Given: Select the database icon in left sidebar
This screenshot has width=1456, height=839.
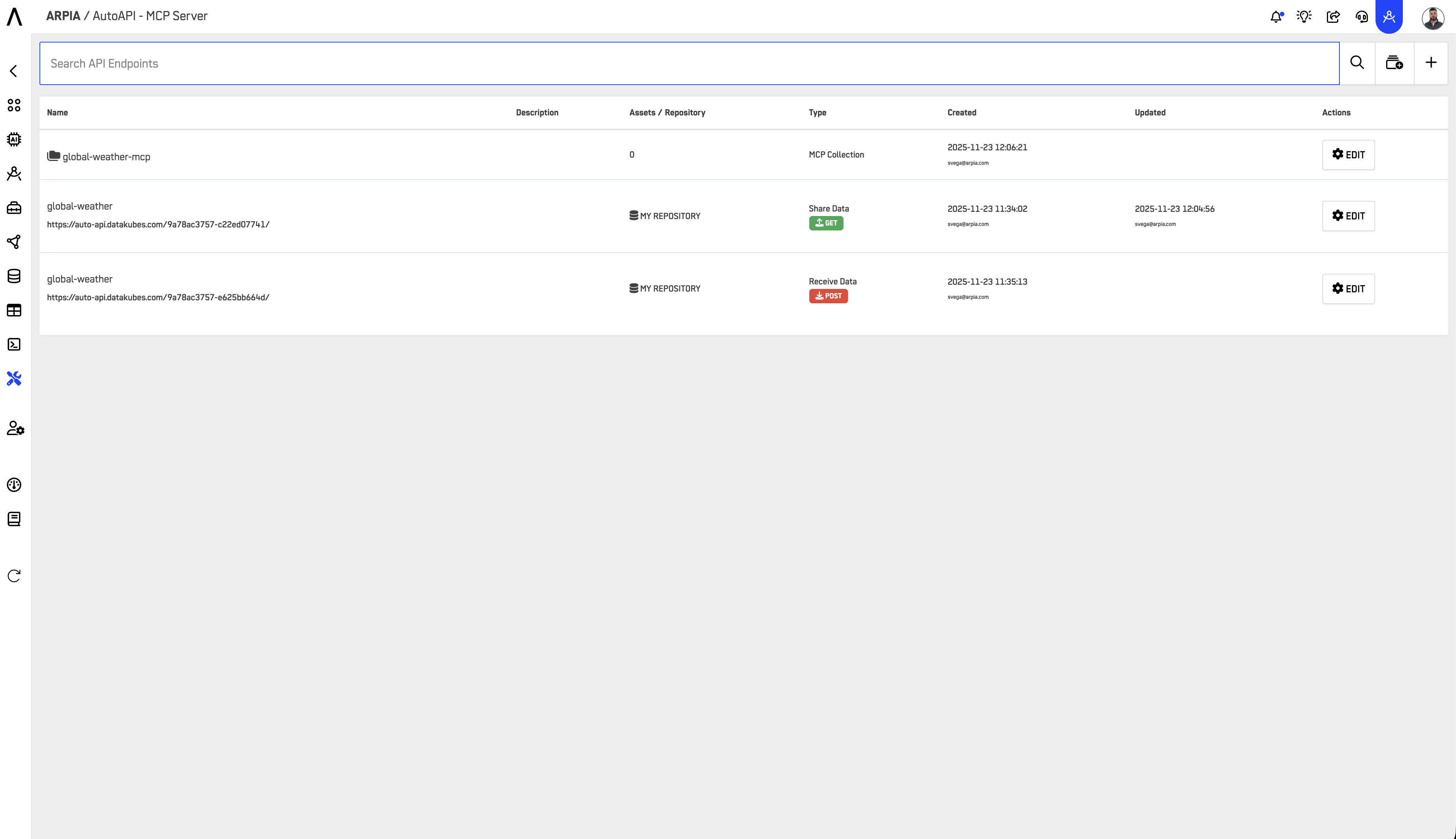Looking at the screenshot, I should (x=13, y=276).
